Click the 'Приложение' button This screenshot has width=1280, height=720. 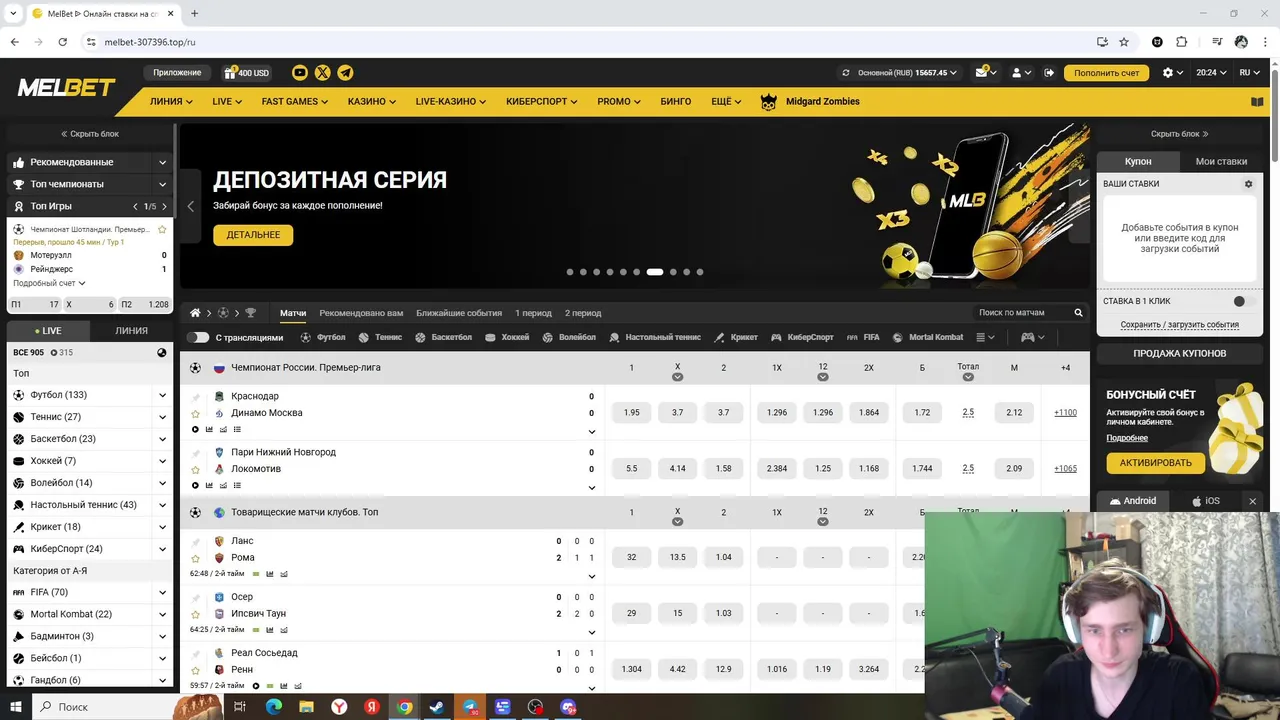177,73
